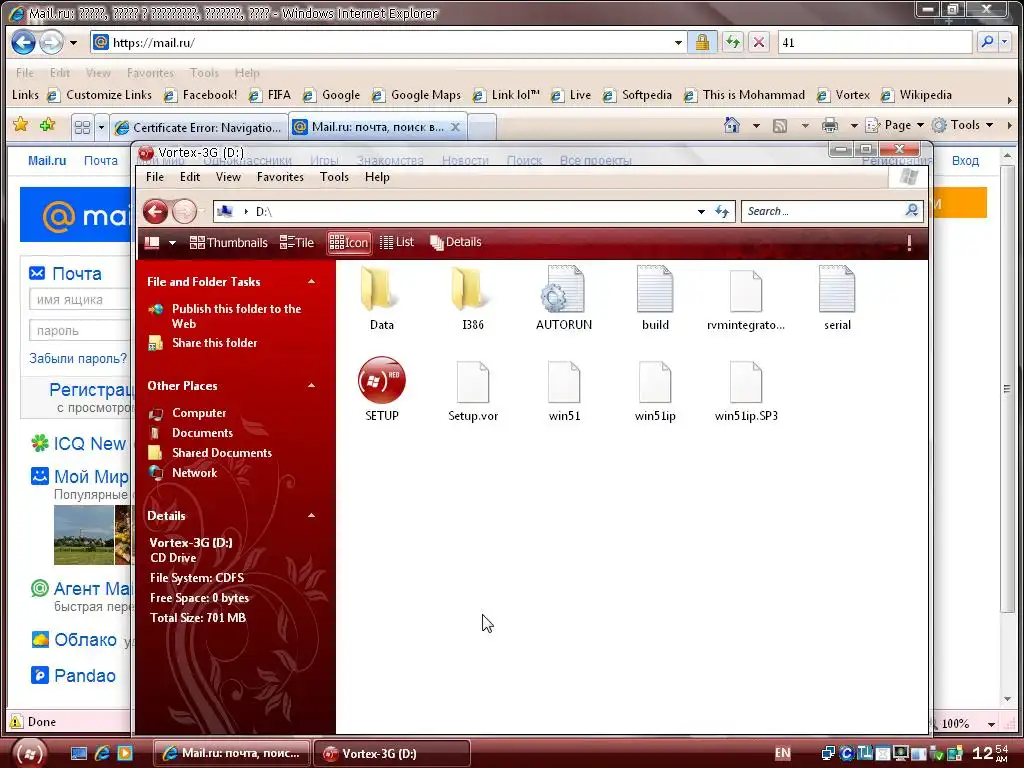Click the IE search provider dropdown arrow

pos(1005,42)
